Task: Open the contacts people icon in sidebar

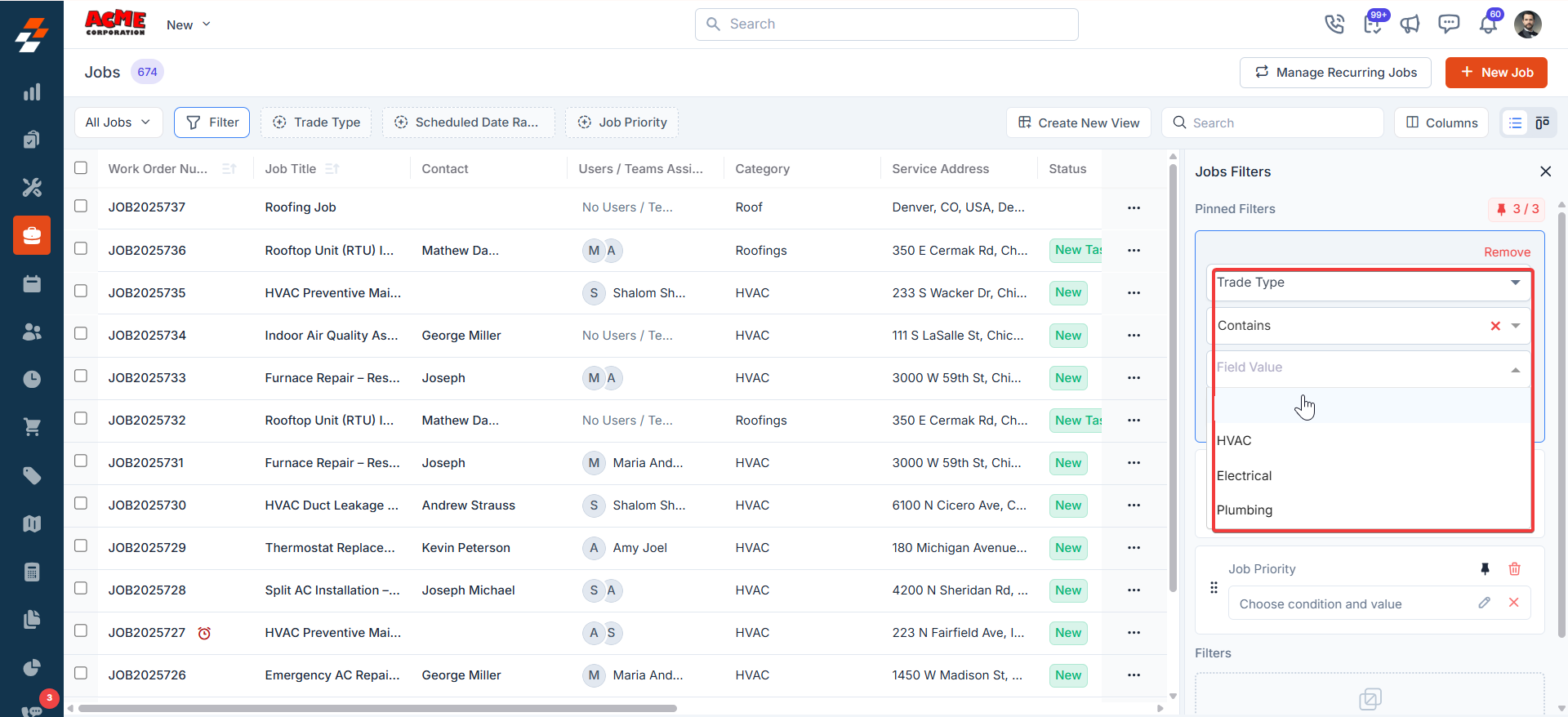Action: 32,332
